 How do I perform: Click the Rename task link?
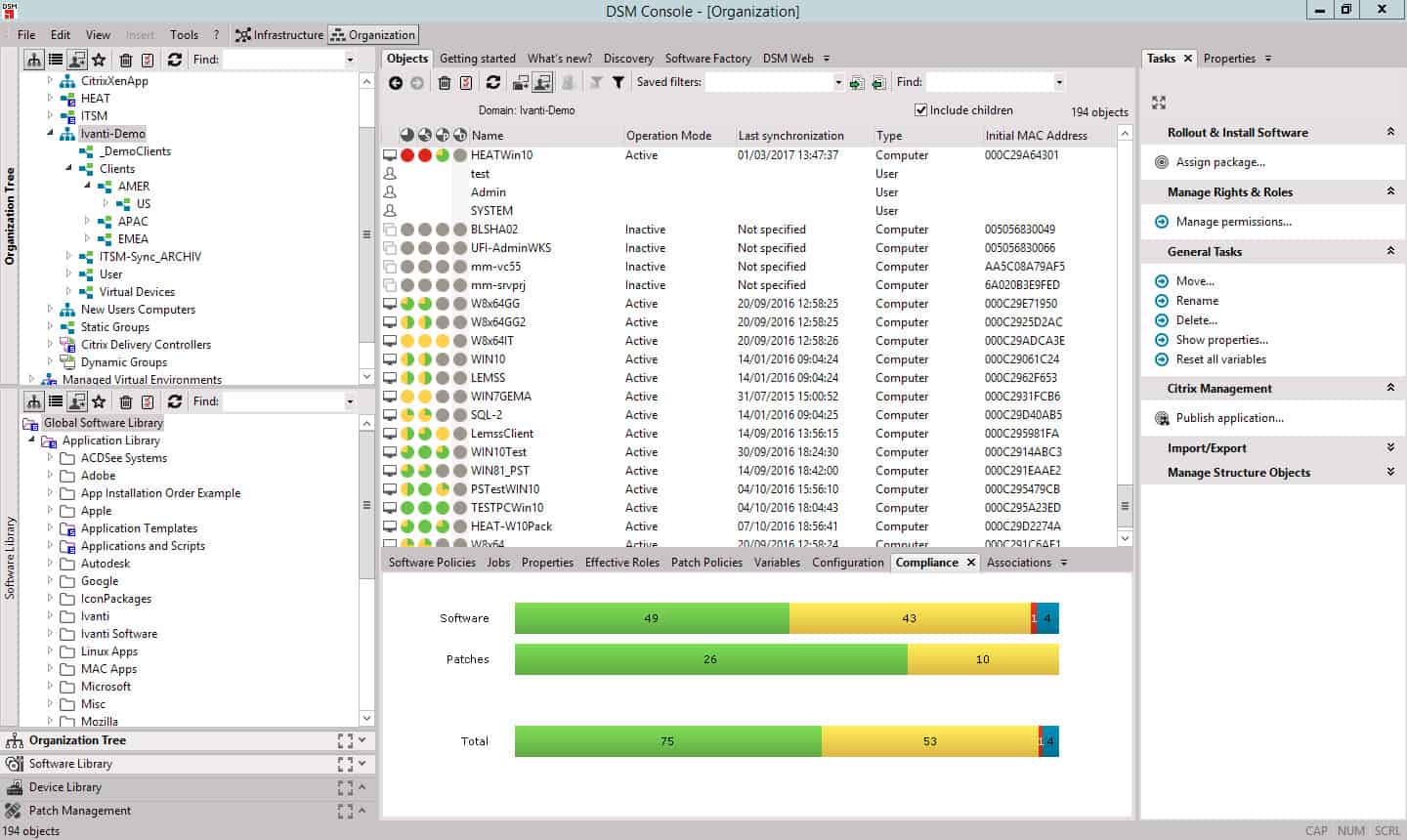[x=1197, y=301]
